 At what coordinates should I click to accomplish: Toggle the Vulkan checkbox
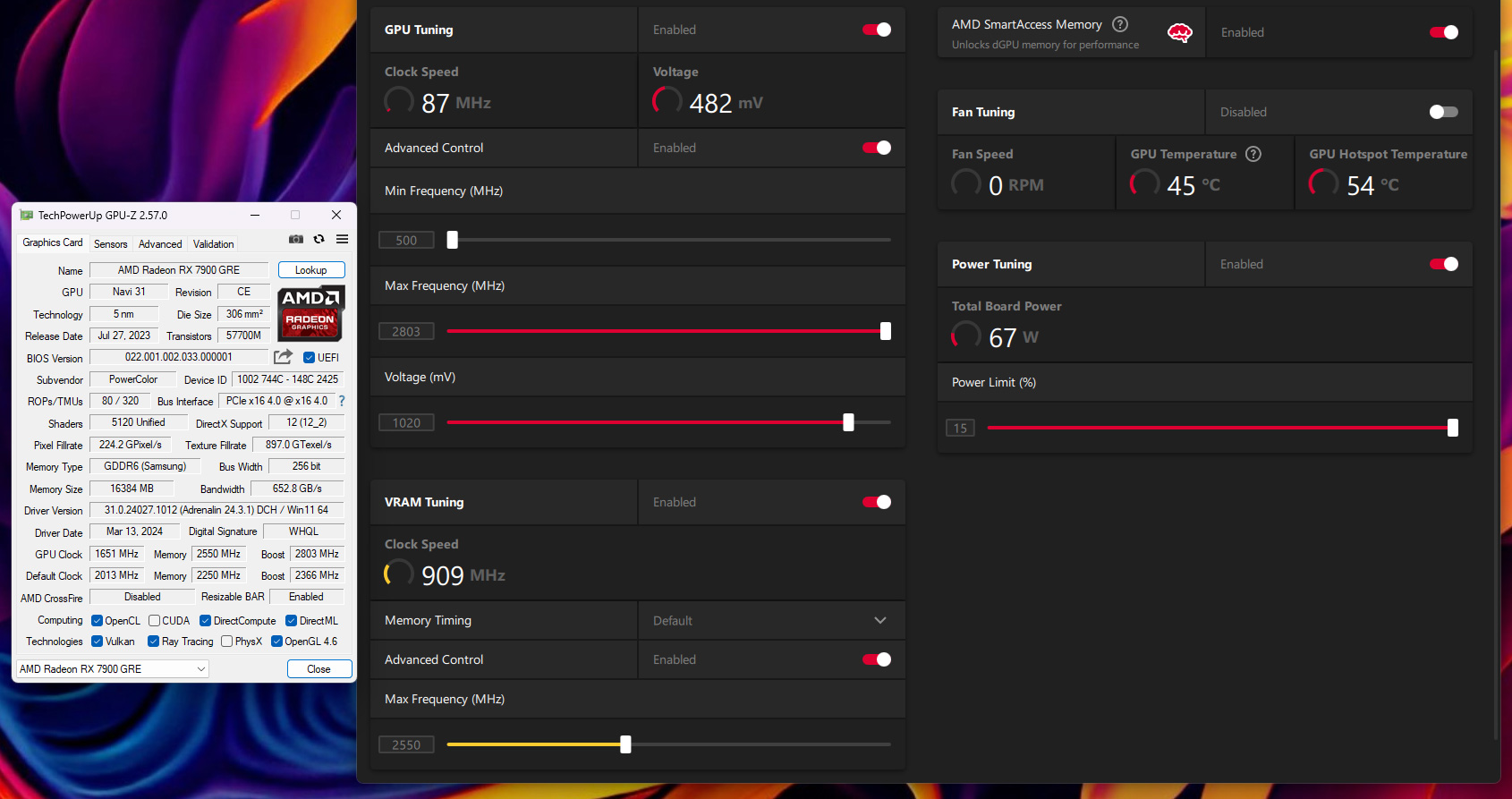97,642
